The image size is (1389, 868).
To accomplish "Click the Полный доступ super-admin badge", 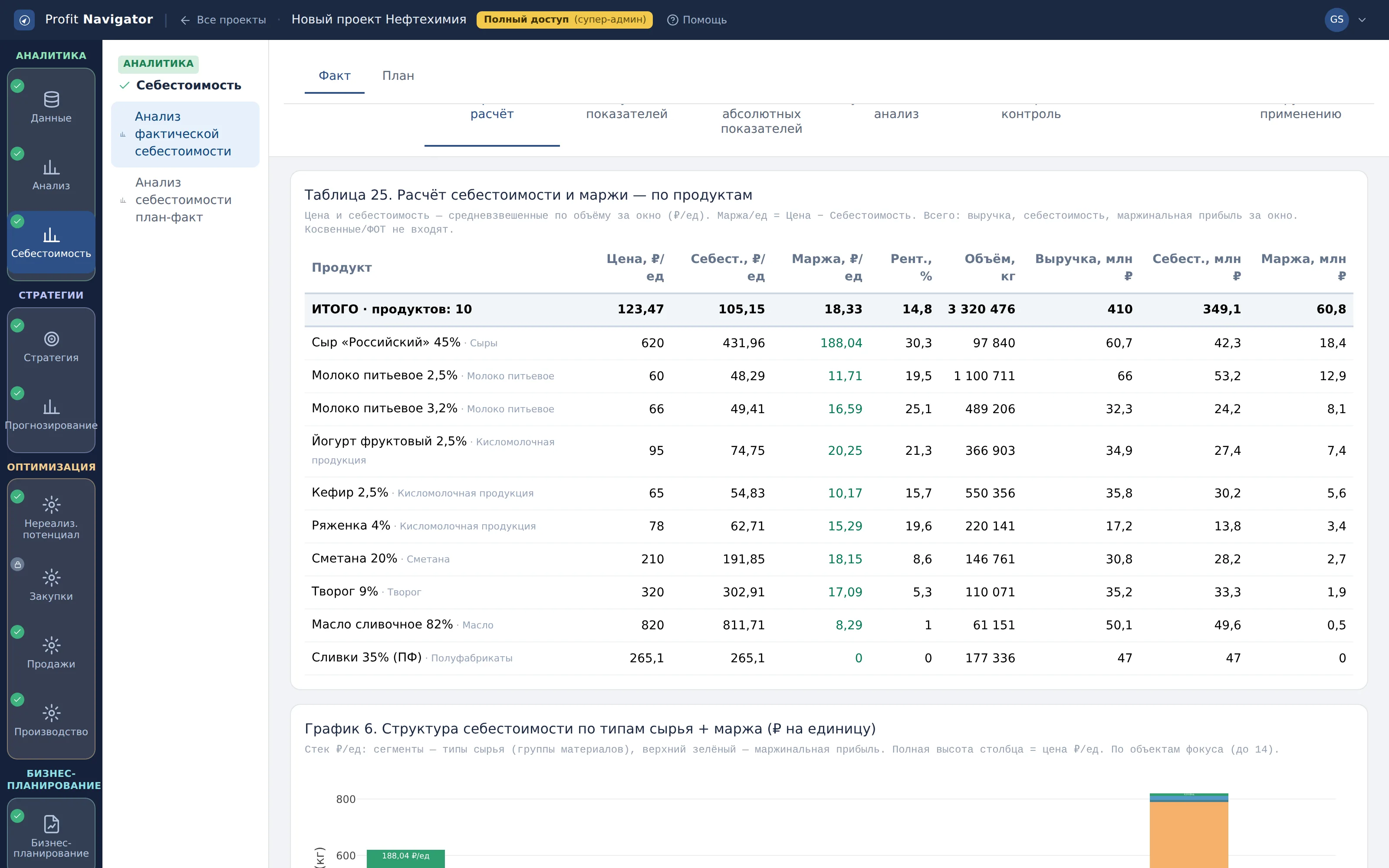I will point(564,20).
